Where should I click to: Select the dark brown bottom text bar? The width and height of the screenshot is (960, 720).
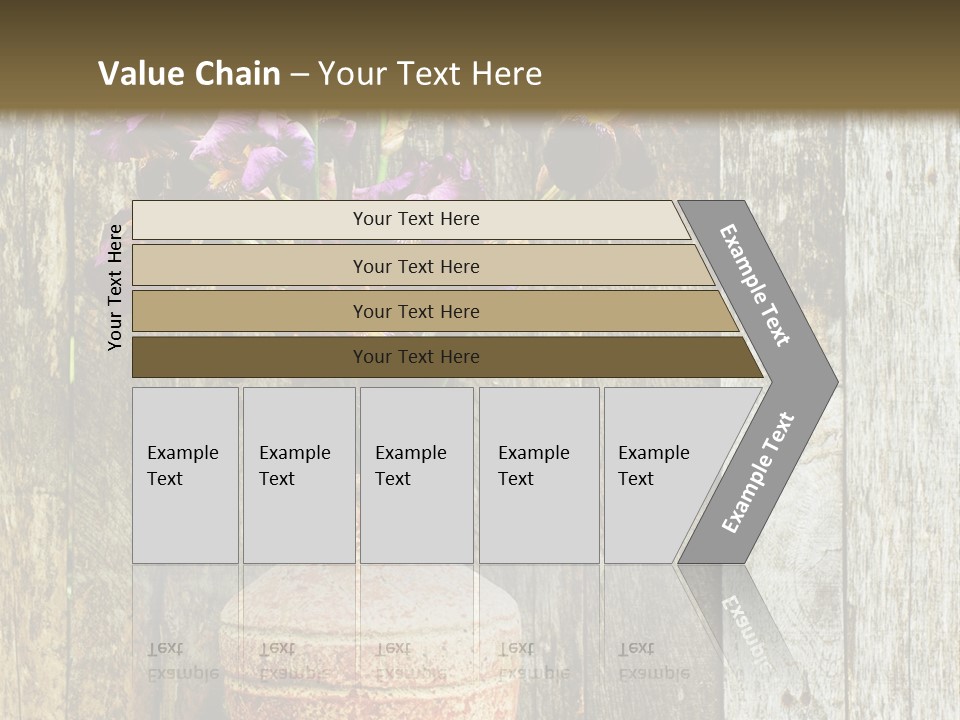(415, 357)
